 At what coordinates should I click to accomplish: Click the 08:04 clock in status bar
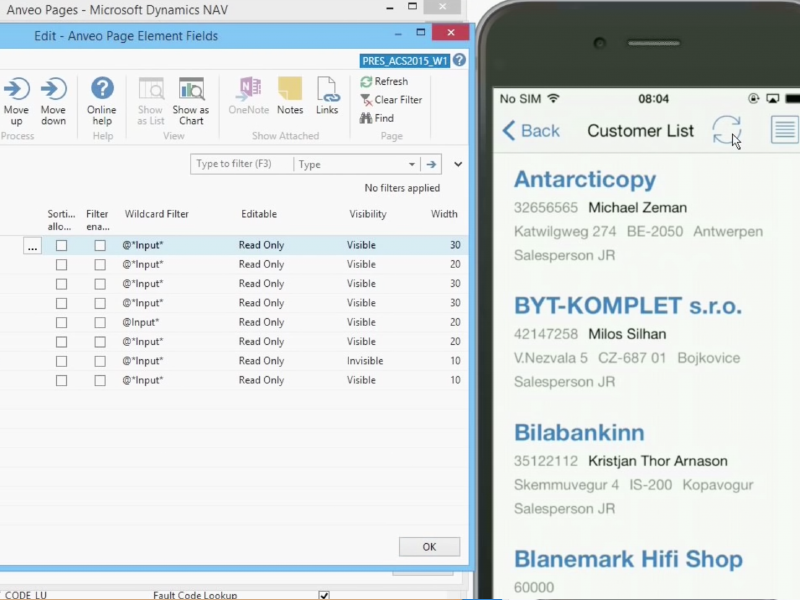pyautogui.click(x=653, y=99)
